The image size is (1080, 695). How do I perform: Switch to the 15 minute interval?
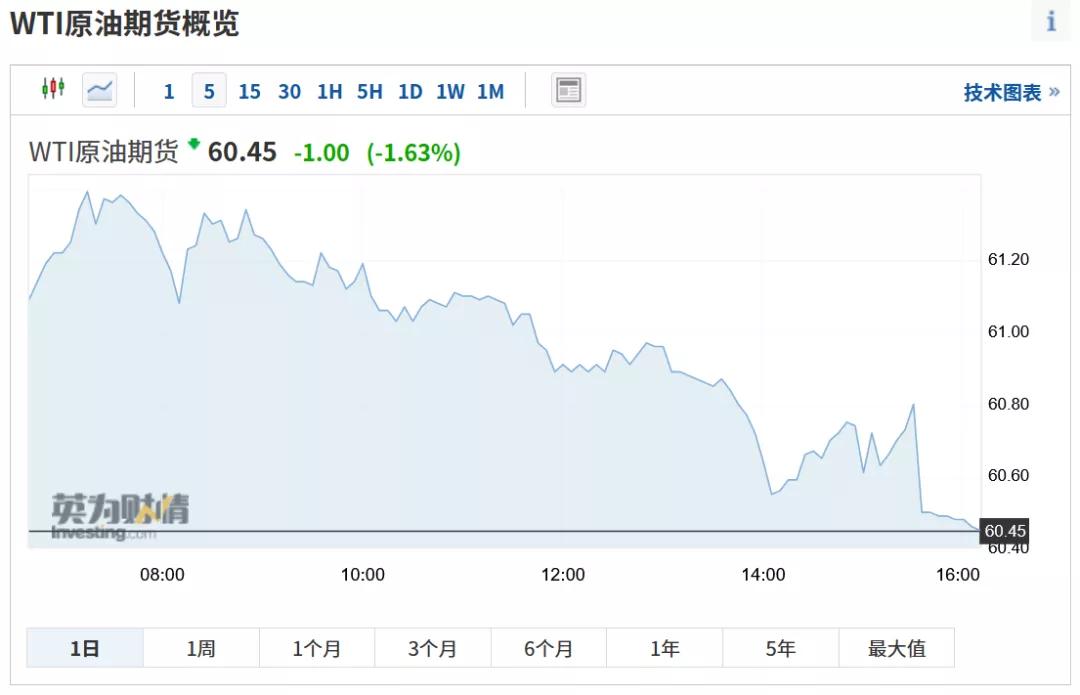(x=249, y=92)
